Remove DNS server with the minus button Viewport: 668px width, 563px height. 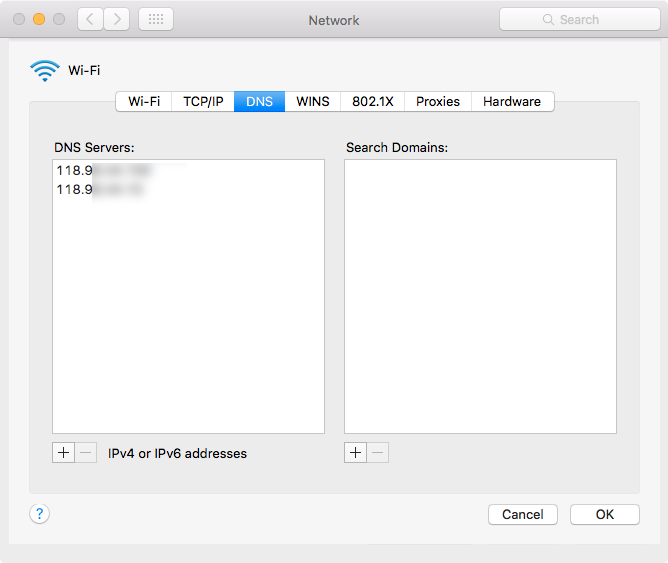(86, 452)
